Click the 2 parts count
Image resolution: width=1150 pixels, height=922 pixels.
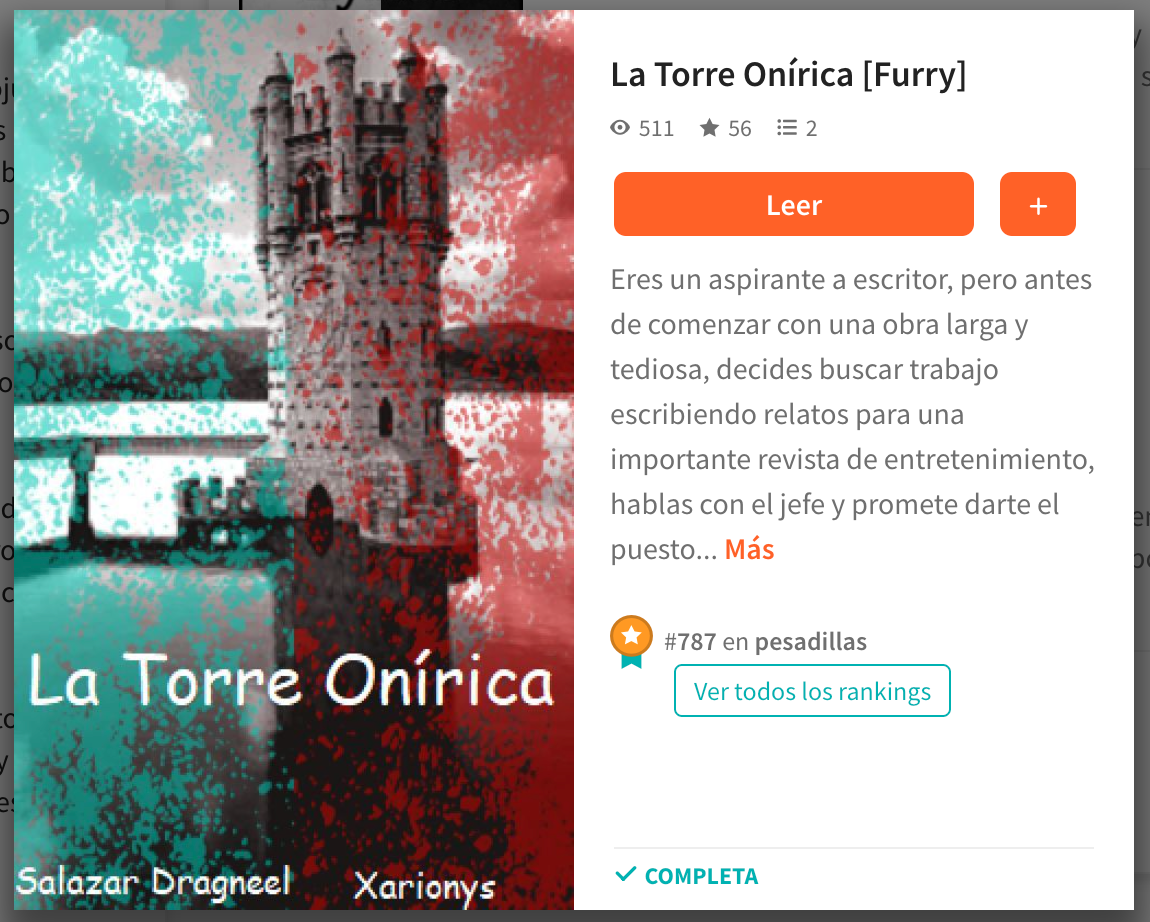pos(811,129)
